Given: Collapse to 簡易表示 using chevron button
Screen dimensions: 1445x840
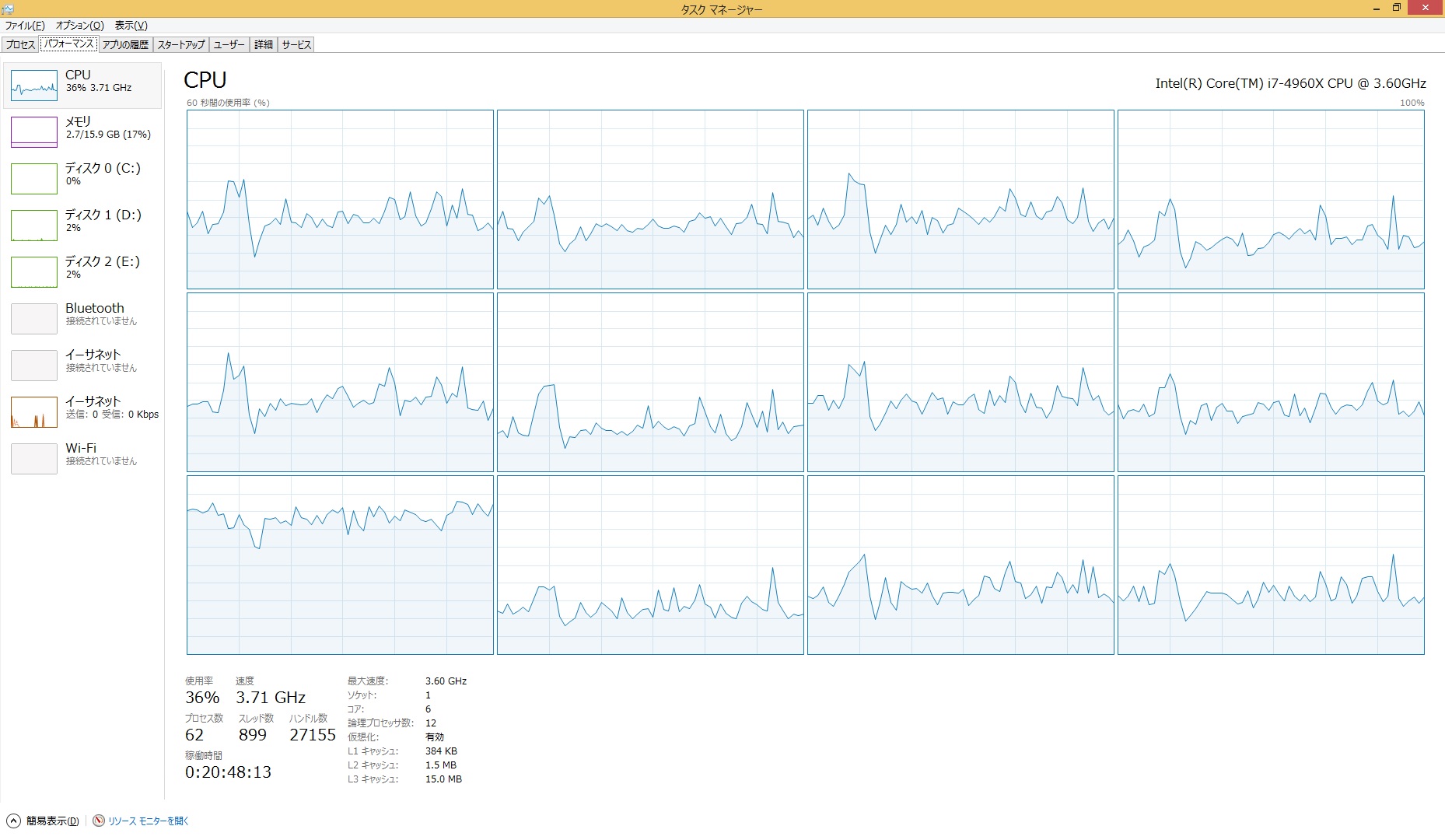Looking at the screenshot, I should coord(13,821).
